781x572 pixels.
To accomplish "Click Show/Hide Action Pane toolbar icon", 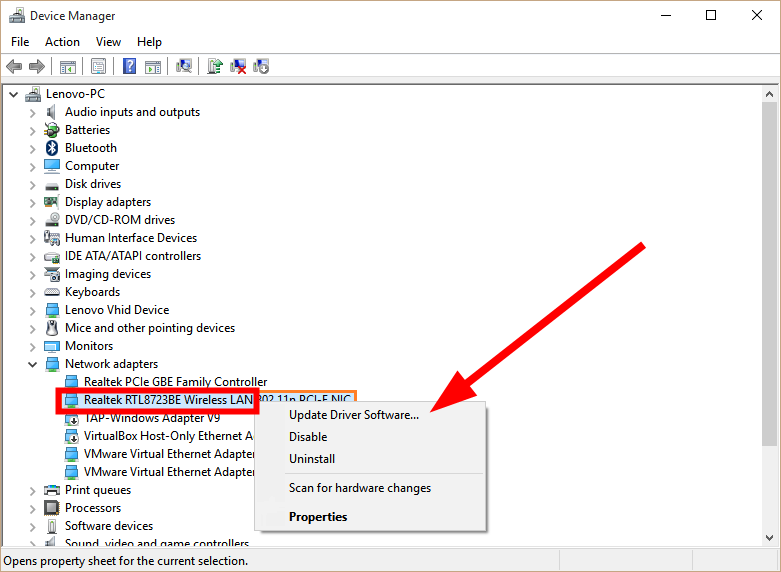I will pos(153,66).
